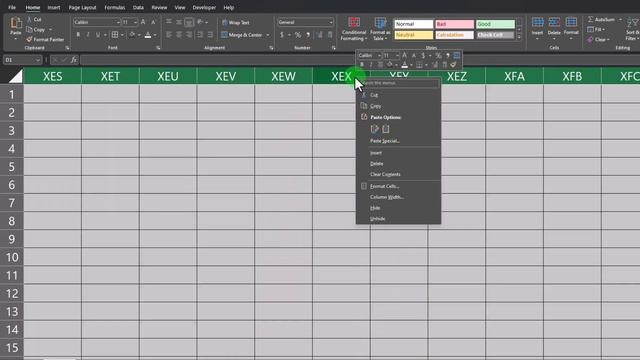
Task: Click the Paste icon in the Clipboard group
Action: tap(16, 22)
